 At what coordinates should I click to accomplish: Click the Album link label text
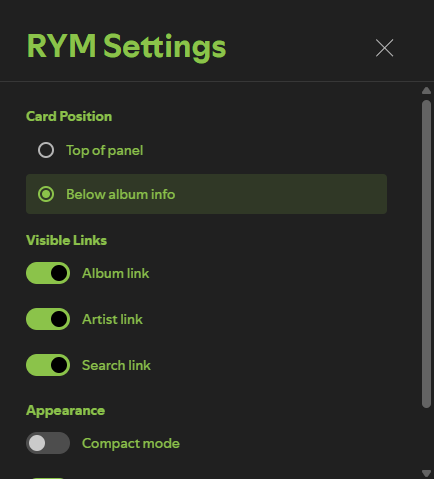point(116,273)
